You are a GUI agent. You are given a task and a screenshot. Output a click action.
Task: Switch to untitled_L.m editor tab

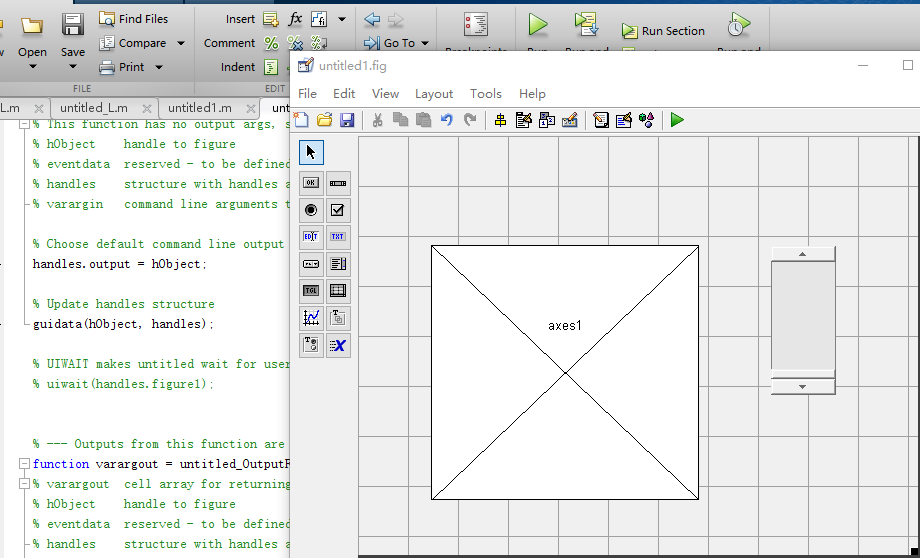point(94,108)
